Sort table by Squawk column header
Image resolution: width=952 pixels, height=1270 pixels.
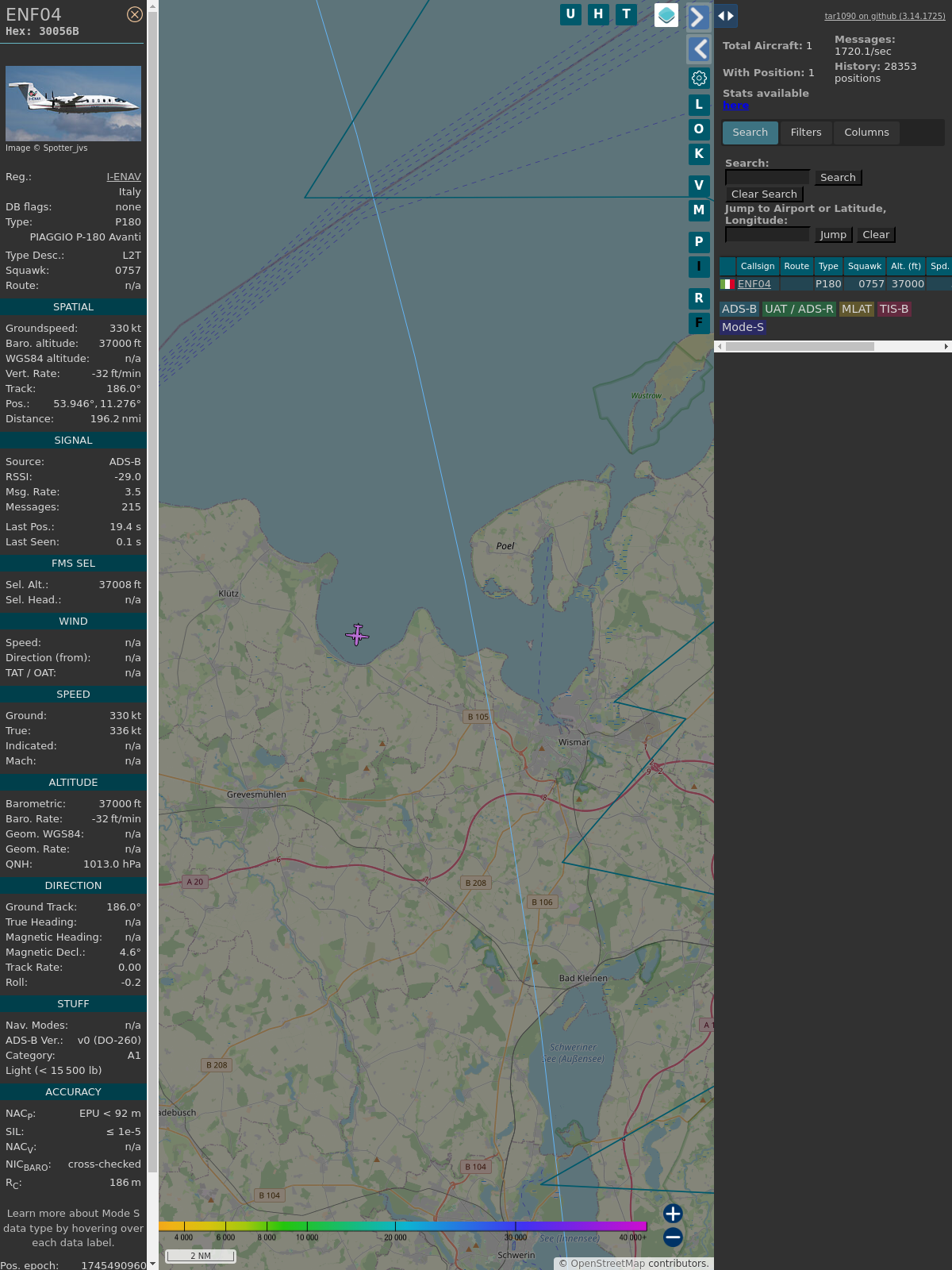[x=865, y=267]
